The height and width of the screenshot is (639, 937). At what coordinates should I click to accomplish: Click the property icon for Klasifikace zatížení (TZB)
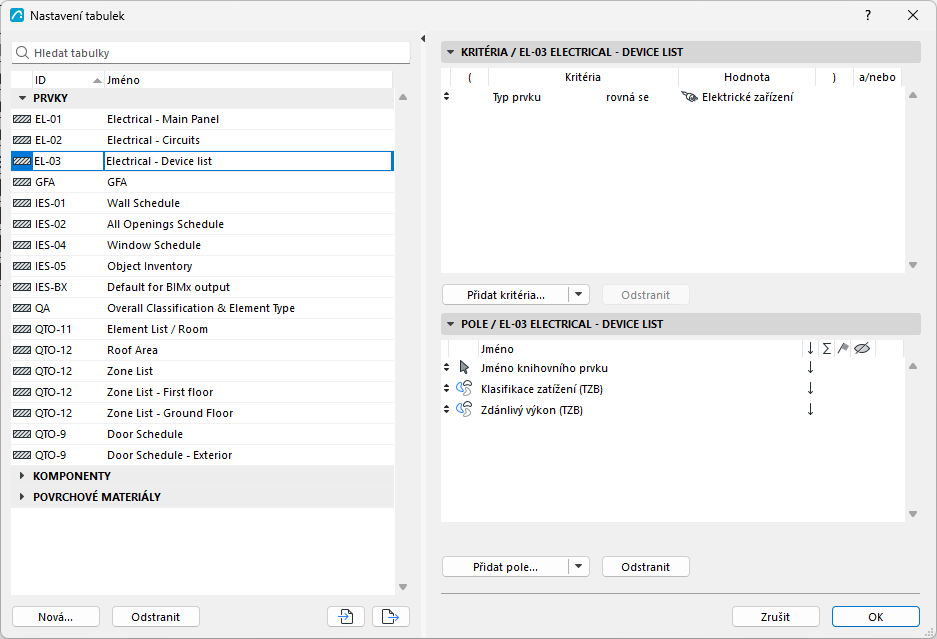point(464,389)
